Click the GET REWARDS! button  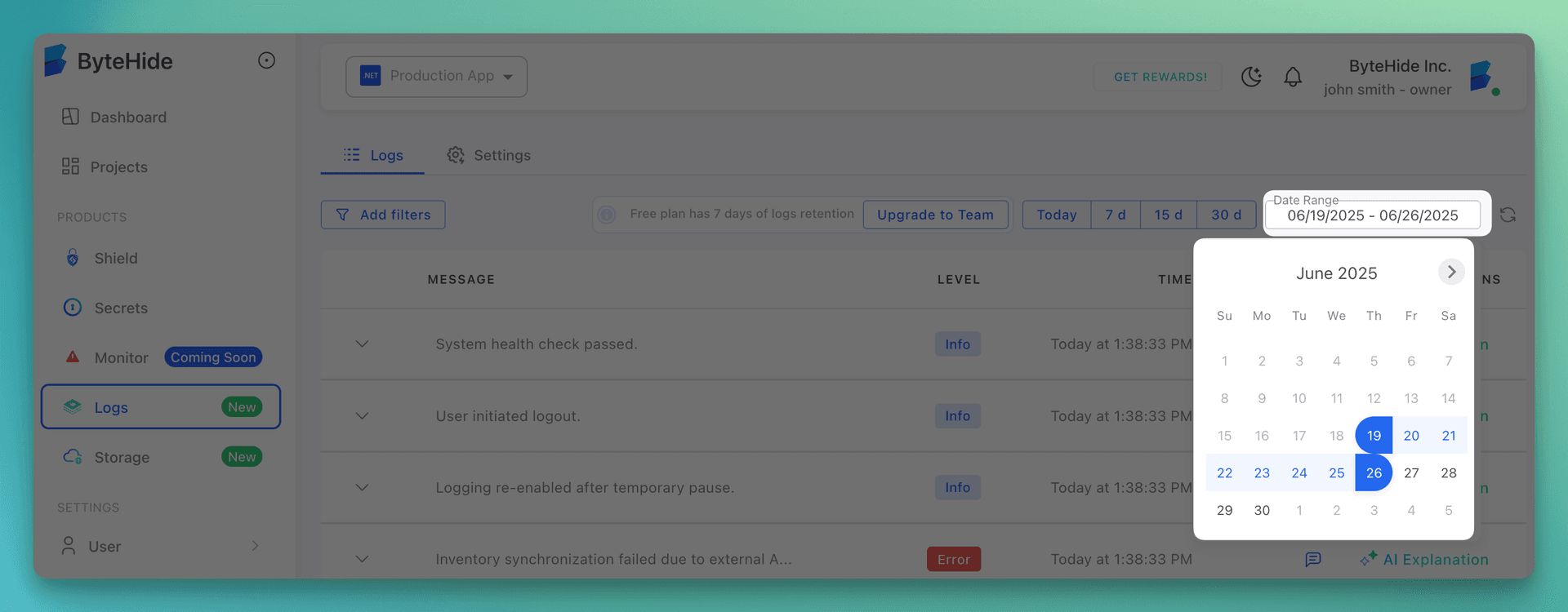click(x=1160, y=77)
